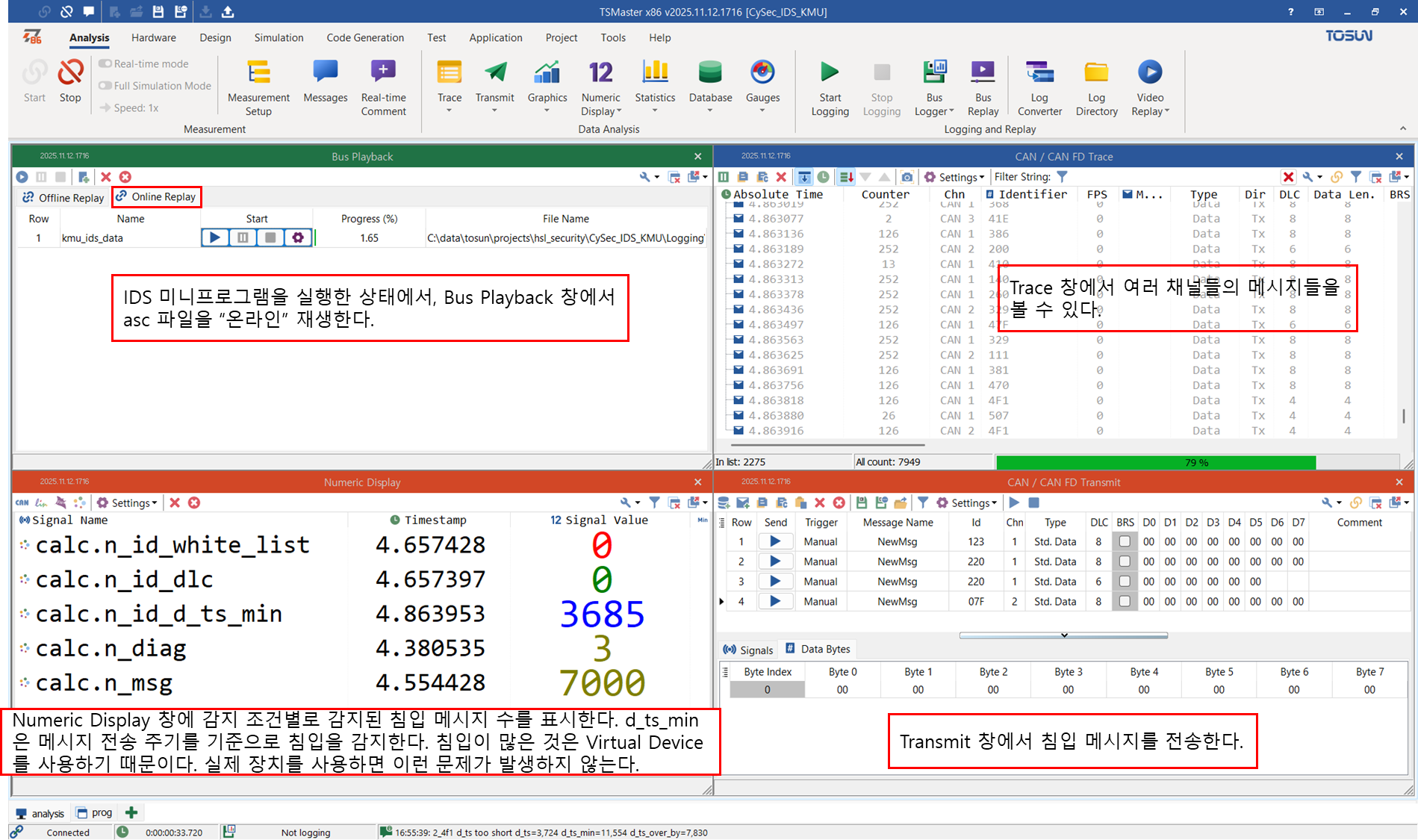Toggle the Speed: 1x option
The image size is (1418, 840).
128,108
